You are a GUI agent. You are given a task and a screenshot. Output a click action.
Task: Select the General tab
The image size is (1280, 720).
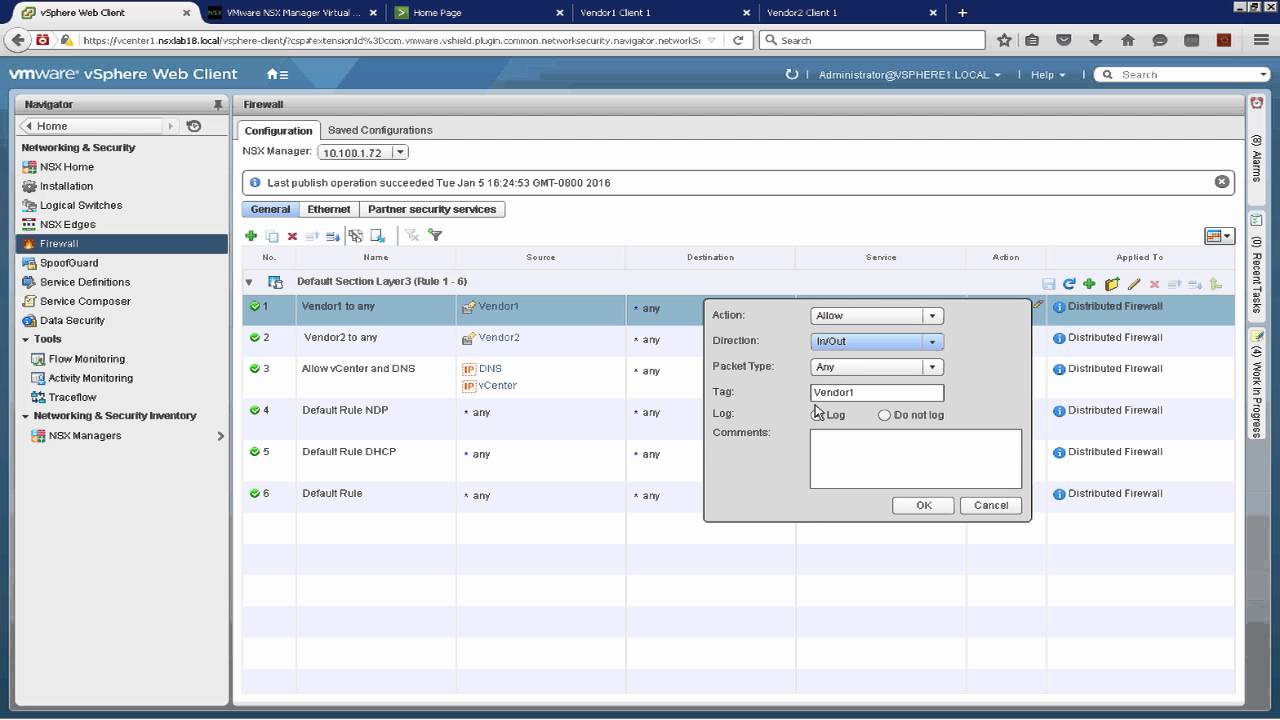271,209
